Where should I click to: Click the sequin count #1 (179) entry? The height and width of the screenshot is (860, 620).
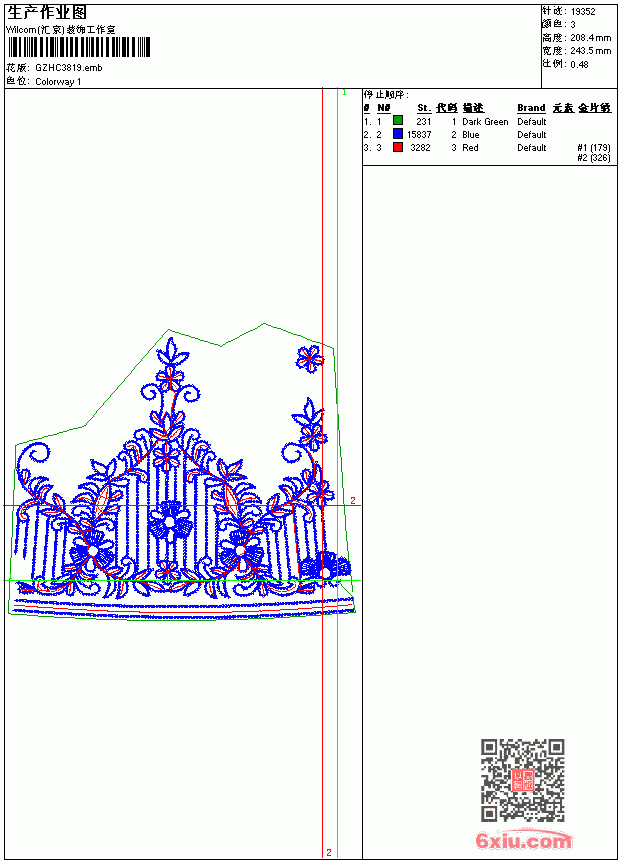(x=594, y=148)
